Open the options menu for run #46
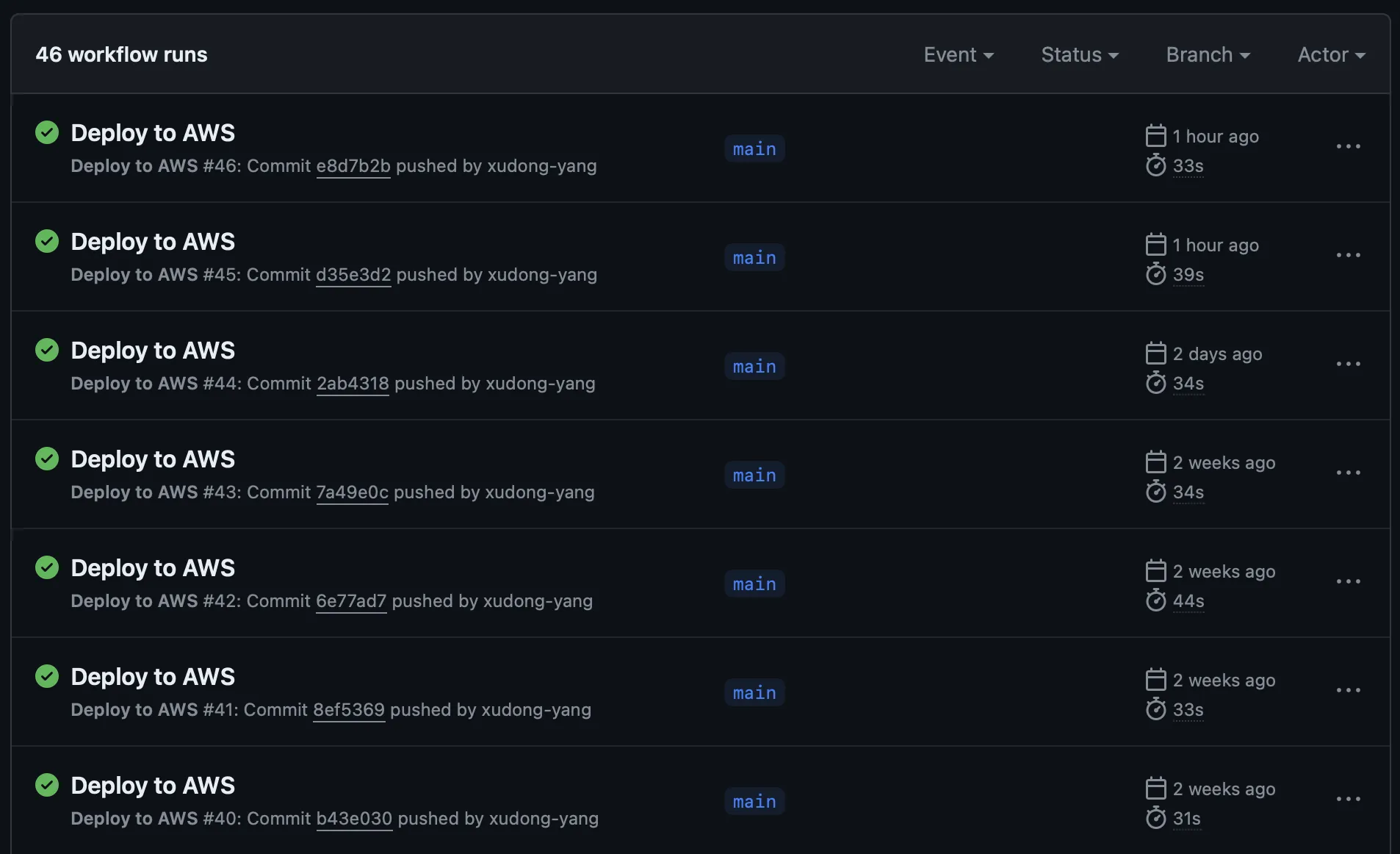The height and width of the screenshot is (854, 1400). click(x=1349, y=146)
